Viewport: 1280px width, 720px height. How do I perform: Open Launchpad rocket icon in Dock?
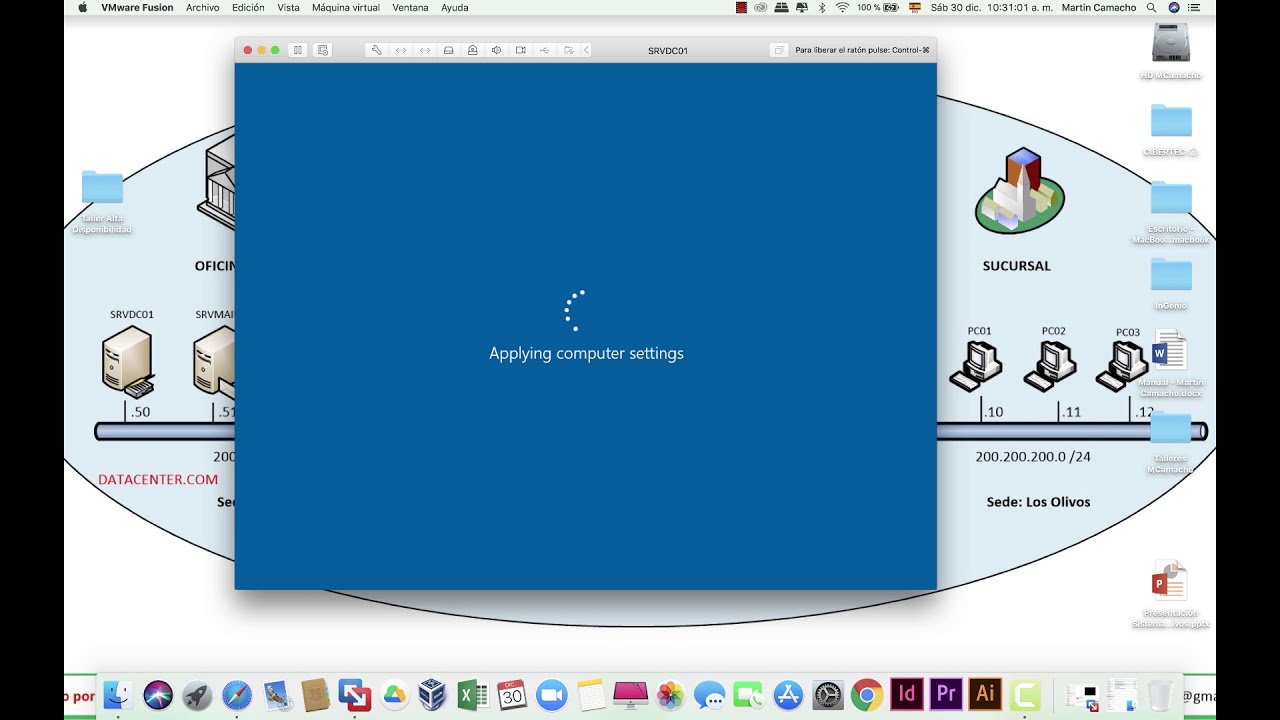coord(197,694)
